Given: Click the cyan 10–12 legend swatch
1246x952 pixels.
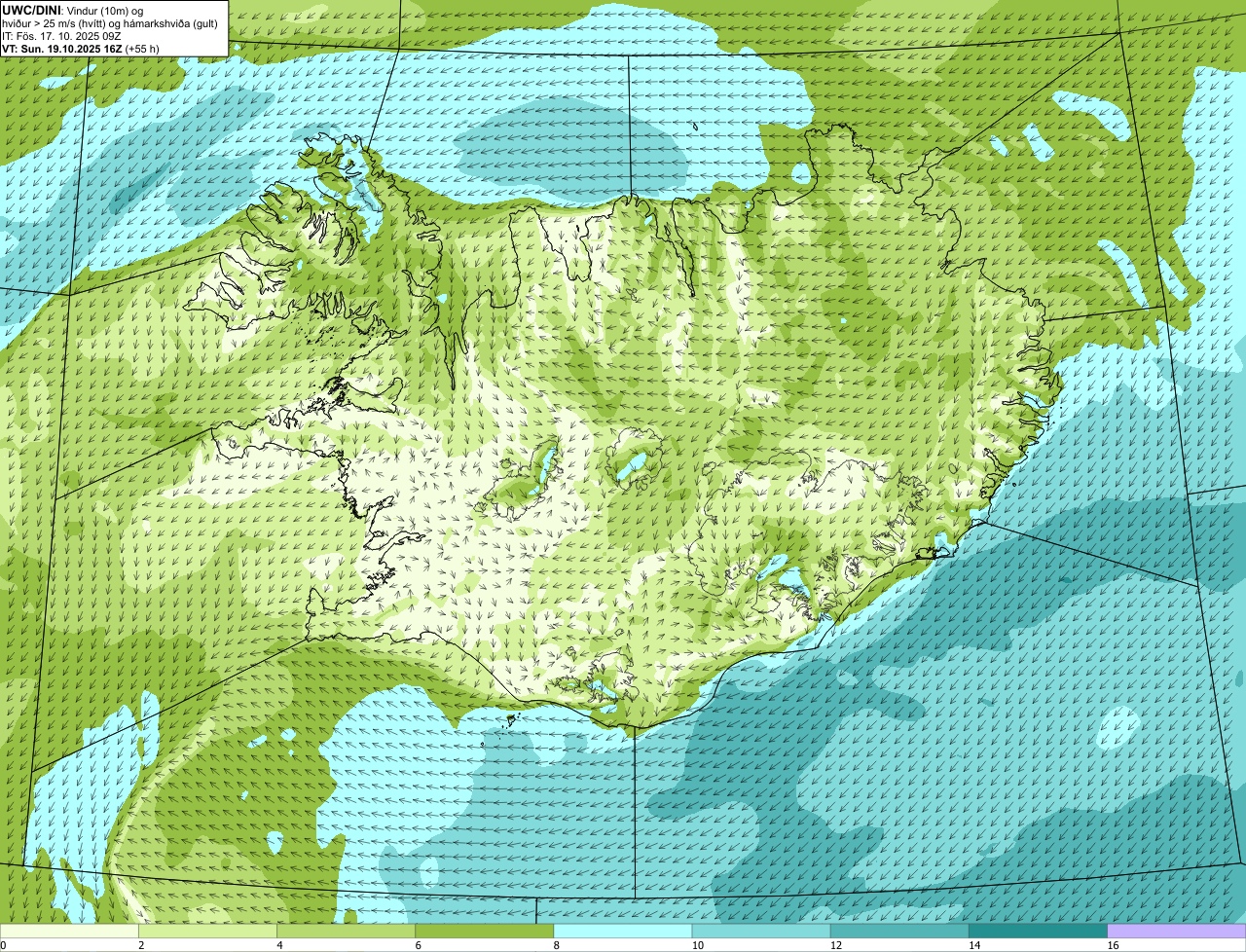Looking at the screenshot, I should (x=761, y=932).
